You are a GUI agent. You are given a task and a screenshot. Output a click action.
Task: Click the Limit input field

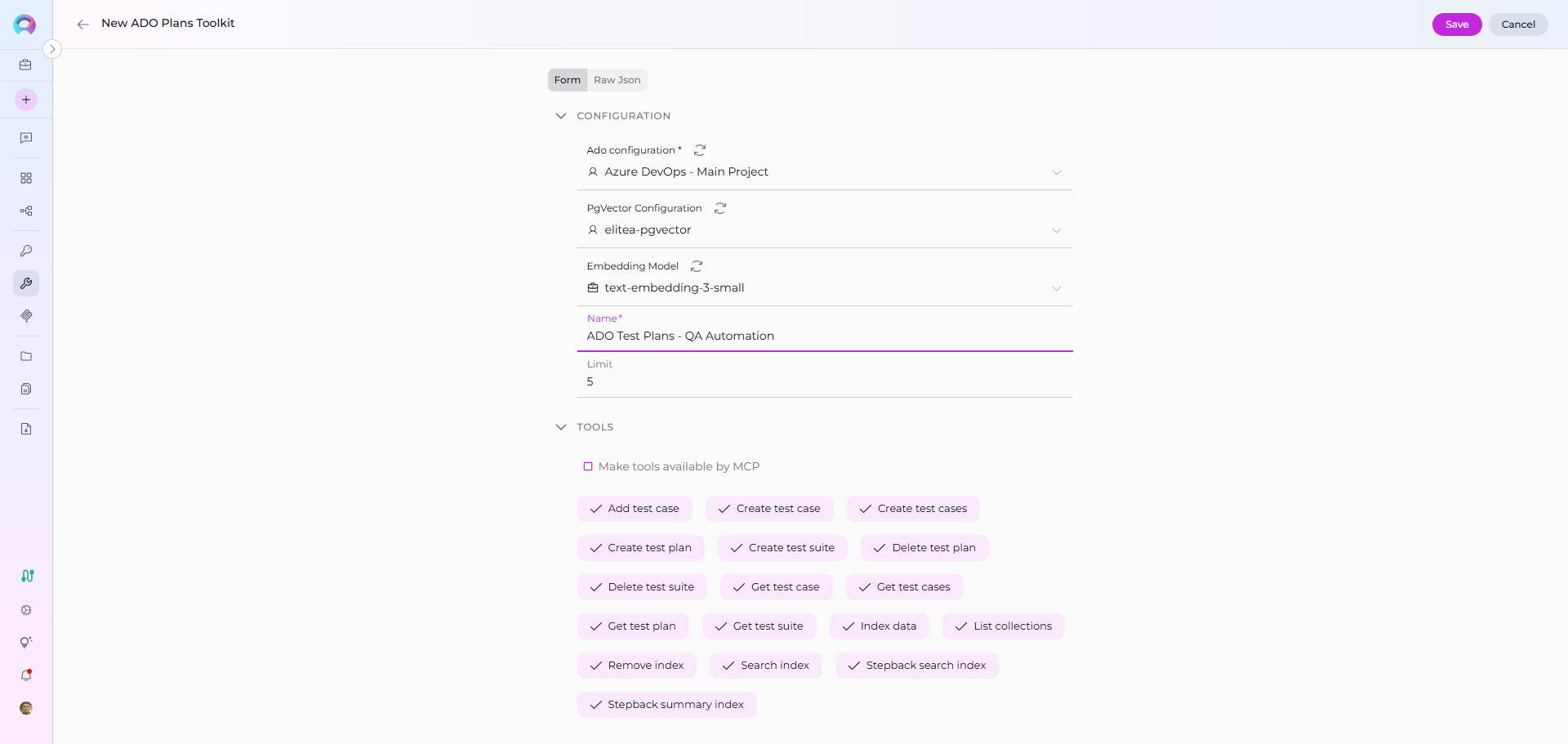point(825,382)
